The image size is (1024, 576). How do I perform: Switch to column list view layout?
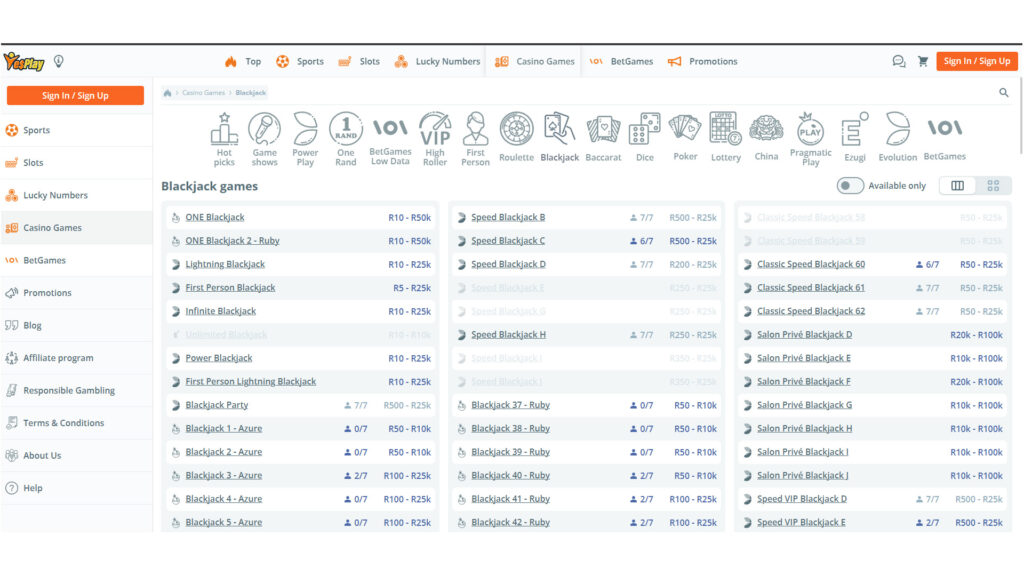(958, 186)
